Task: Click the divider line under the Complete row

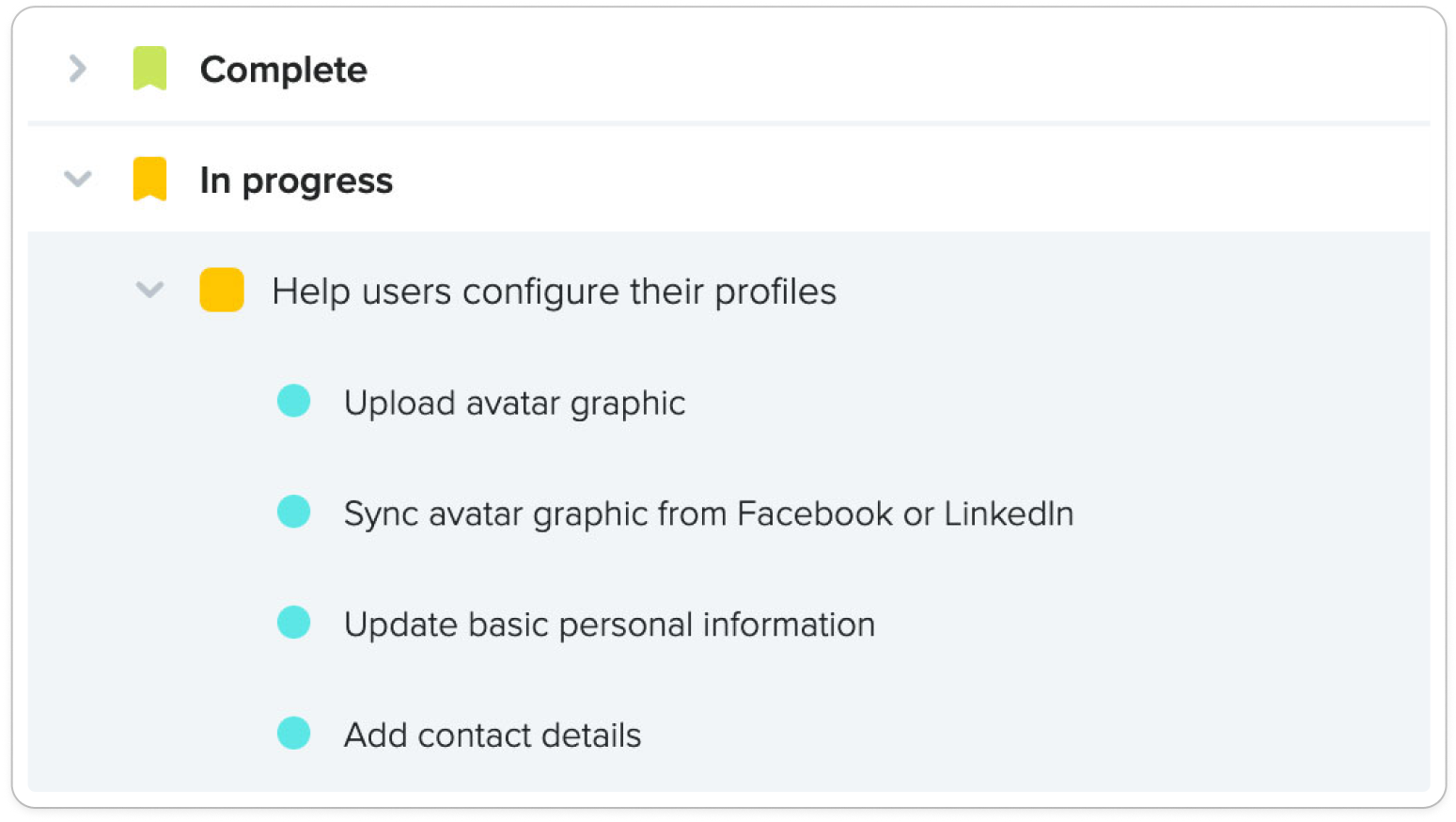Action: coord(728,123)
